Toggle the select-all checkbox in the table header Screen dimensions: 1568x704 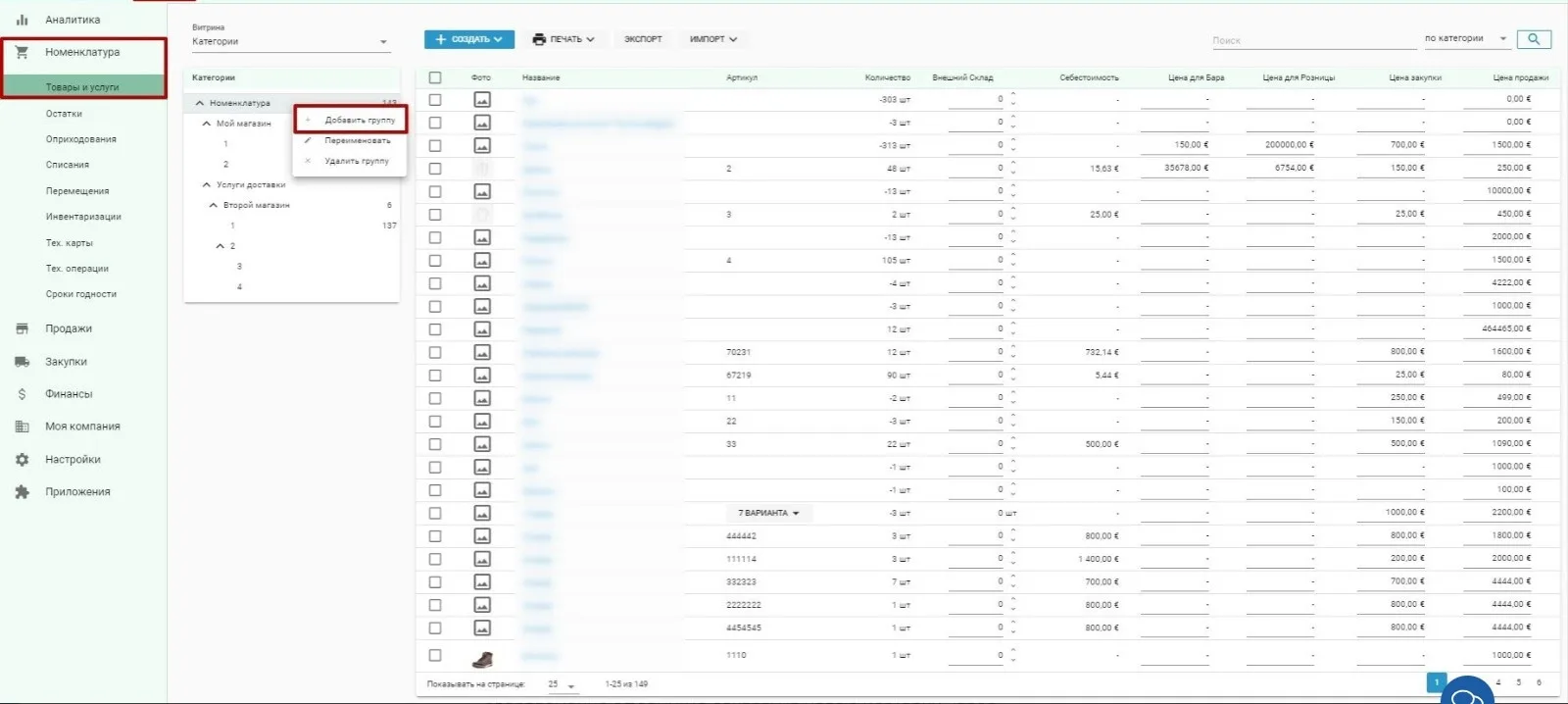click(435, 77)
